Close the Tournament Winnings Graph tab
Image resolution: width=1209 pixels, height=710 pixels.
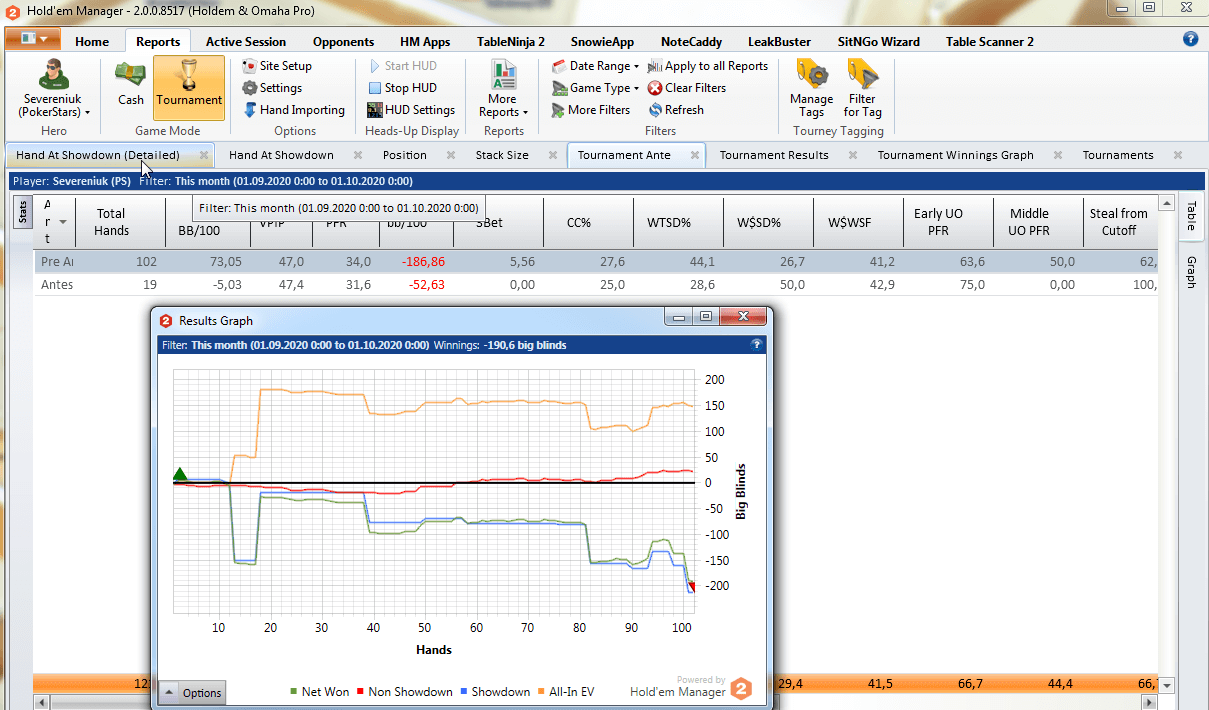pos(1058,155)
